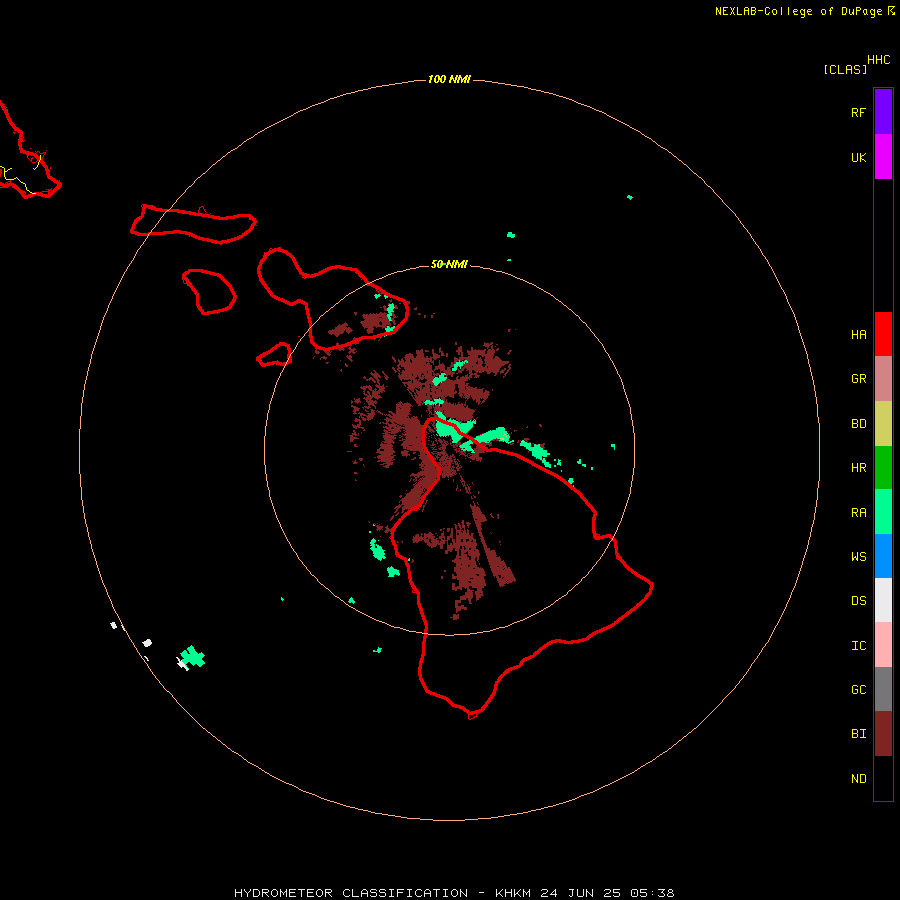Select the gray GC legend swatch
Screen dimensions: 900x900
[x=883, y=689]
